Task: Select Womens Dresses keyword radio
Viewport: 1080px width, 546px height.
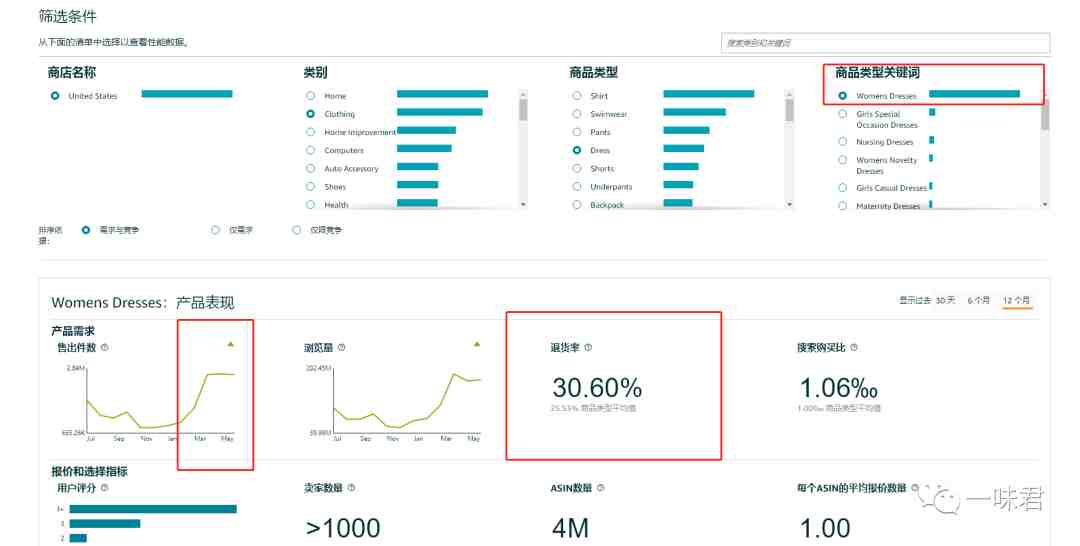Action: point(842,96)
